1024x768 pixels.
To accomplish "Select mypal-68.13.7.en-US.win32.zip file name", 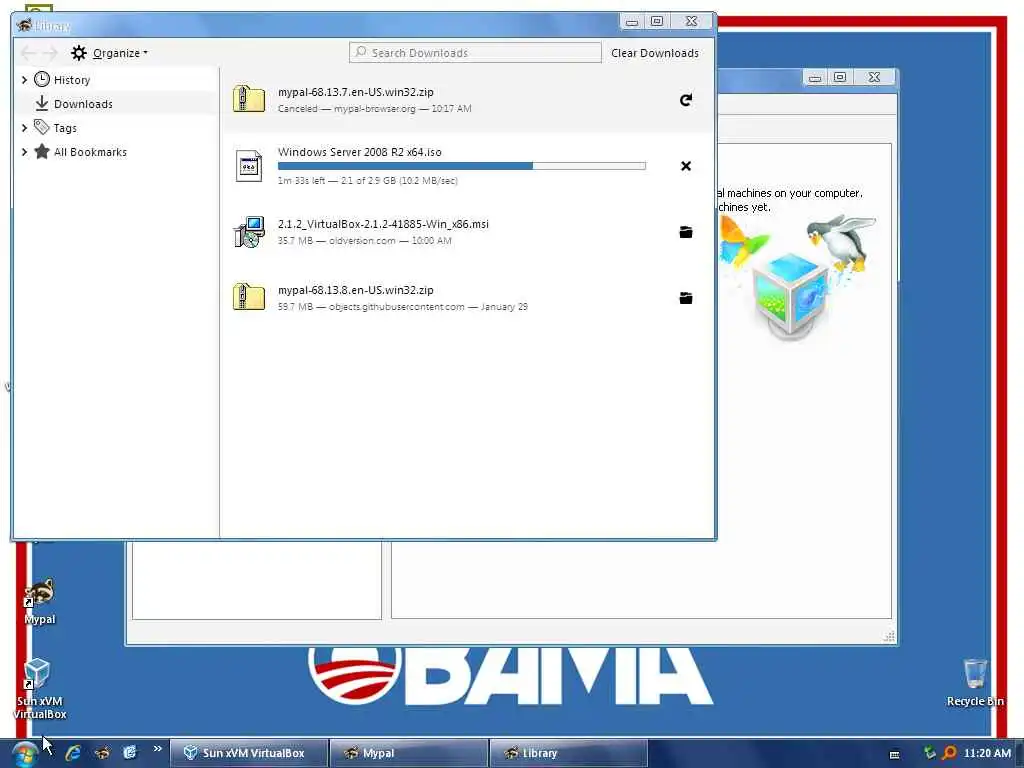I will click(x=356, y=92).
